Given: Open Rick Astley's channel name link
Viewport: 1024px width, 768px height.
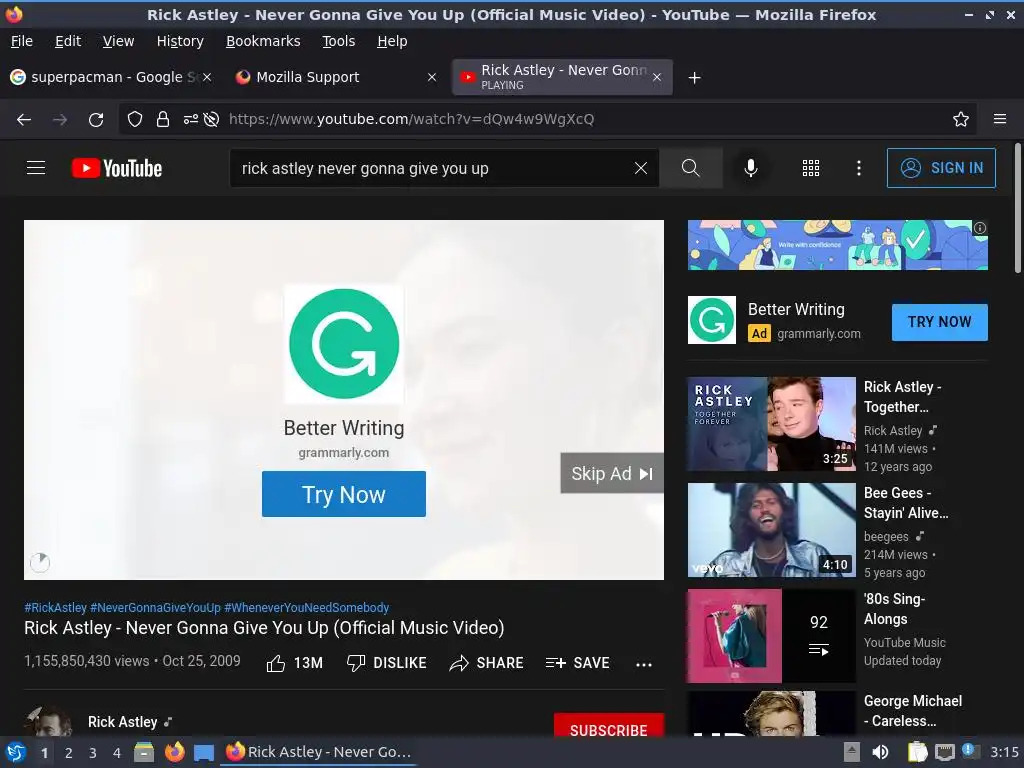Looking at the screenshot, I should [x=123, y=722].
